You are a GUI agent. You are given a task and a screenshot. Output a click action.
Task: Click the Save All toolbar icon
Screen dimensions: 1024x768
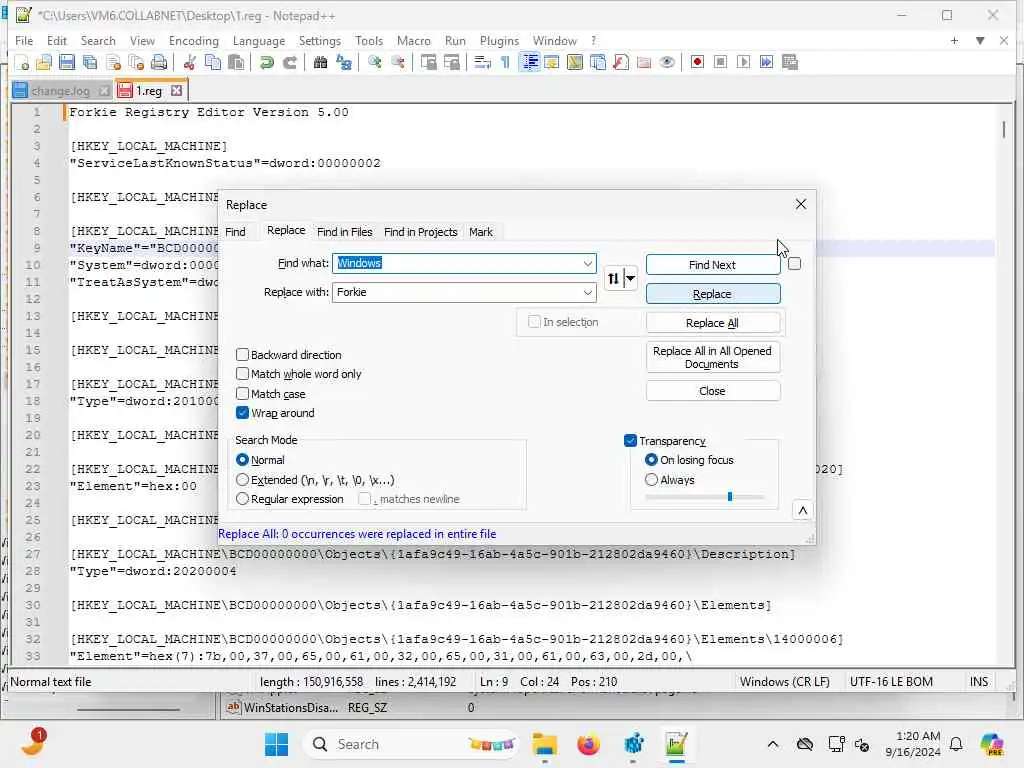[90, 63]
